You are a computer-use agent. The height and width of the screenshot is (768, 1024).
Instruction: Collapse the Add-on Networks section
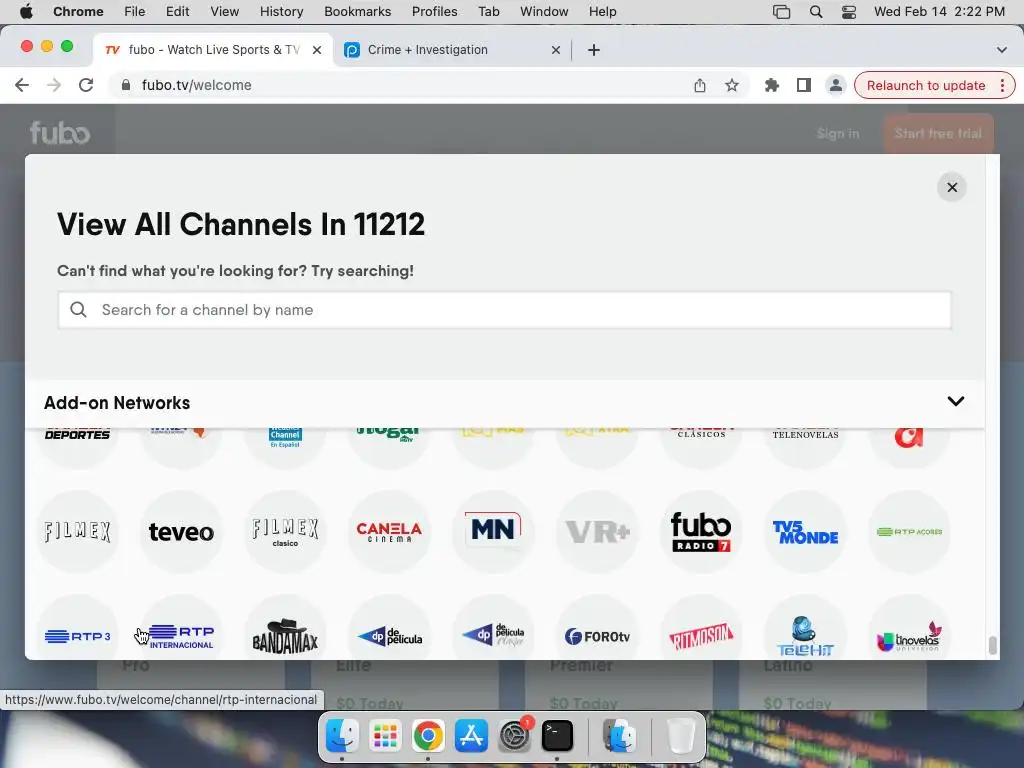click(x=955, y=402)
